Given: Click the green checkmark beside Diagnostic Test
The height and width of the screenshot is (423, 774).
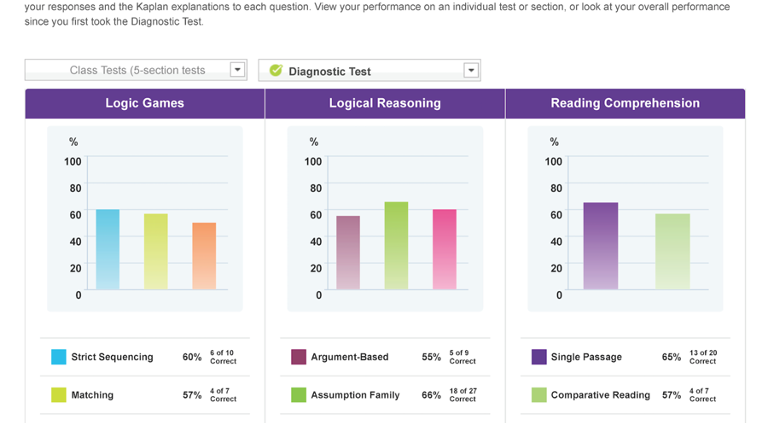Looking at the screenshot, I should [x=276, y=71].
